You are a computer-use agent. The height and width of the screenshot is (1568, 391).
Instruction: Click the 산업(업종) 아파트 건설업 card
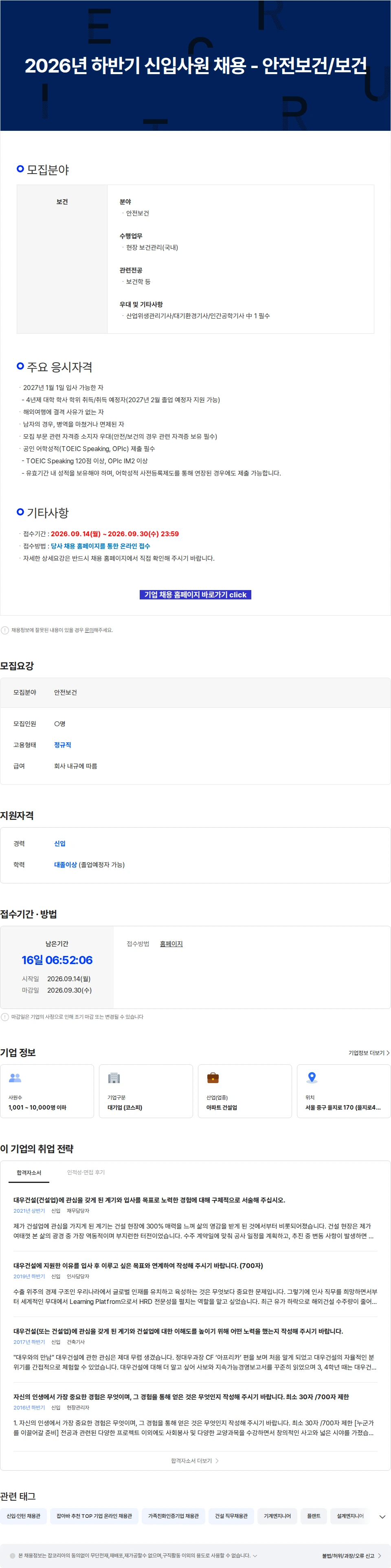pos(244,1091)
